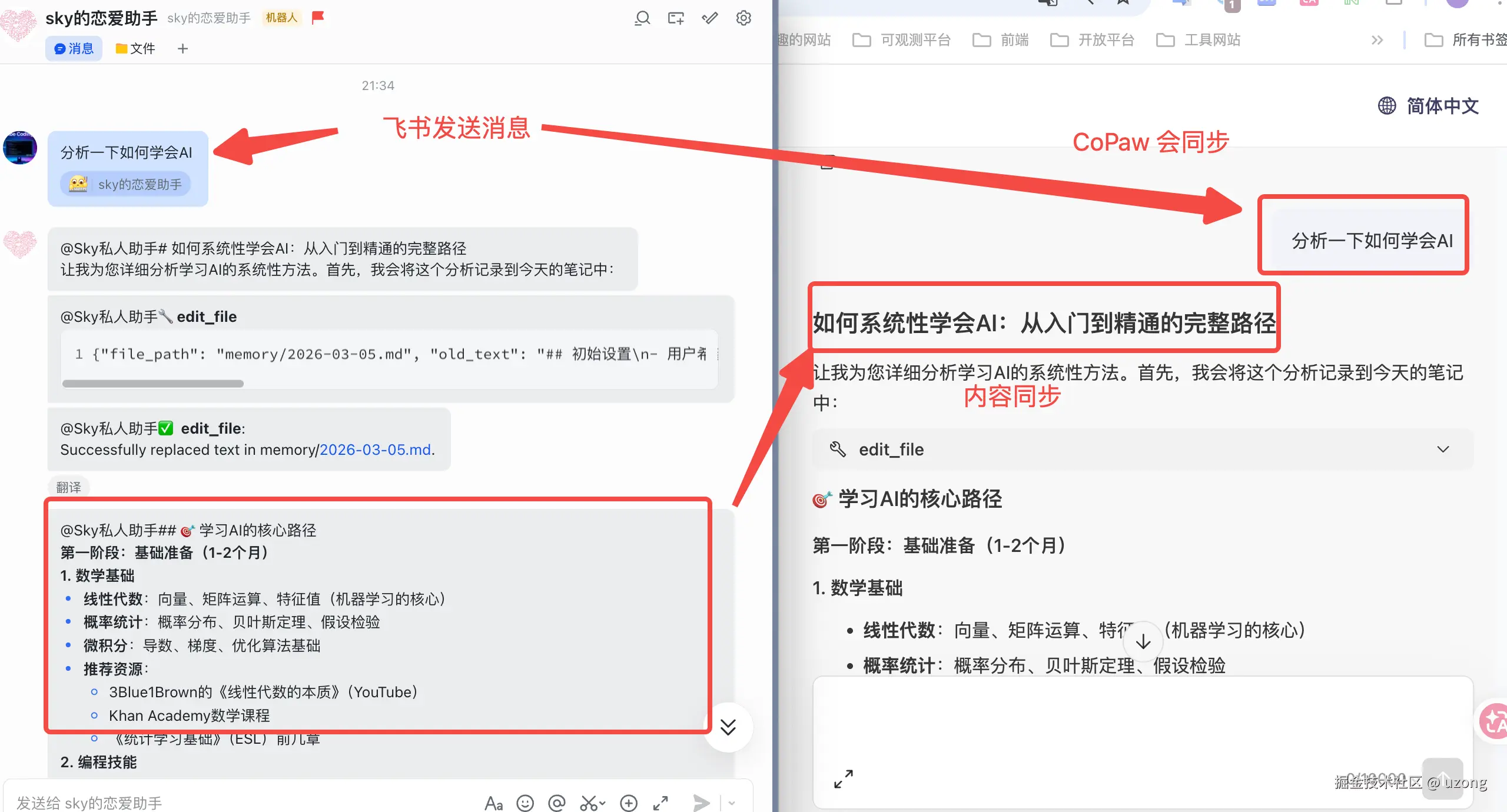Jump to latest messages double-chevron button

tap(728, 727)
